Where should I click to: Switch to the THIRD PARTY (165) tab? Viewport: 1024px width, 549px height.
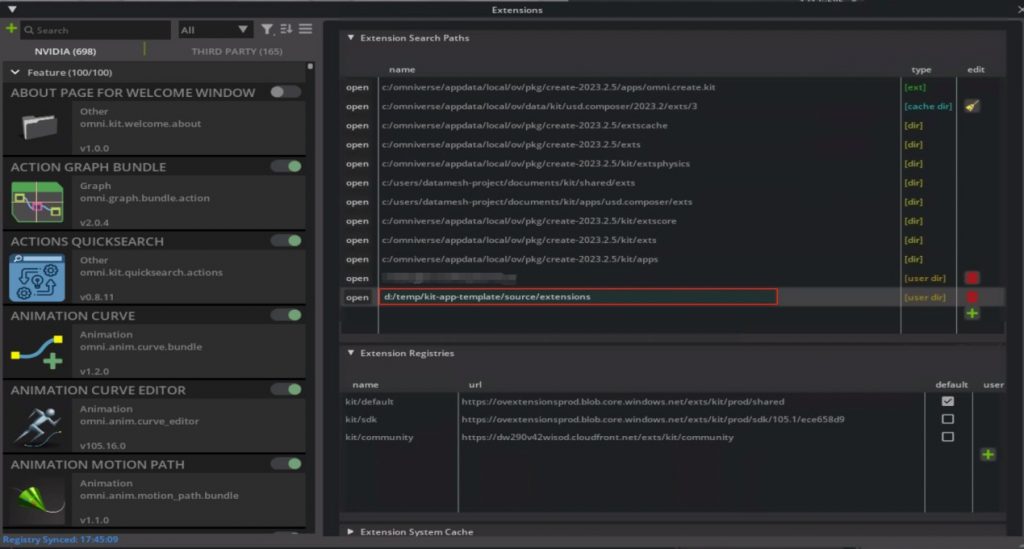[x=236, y=51]
